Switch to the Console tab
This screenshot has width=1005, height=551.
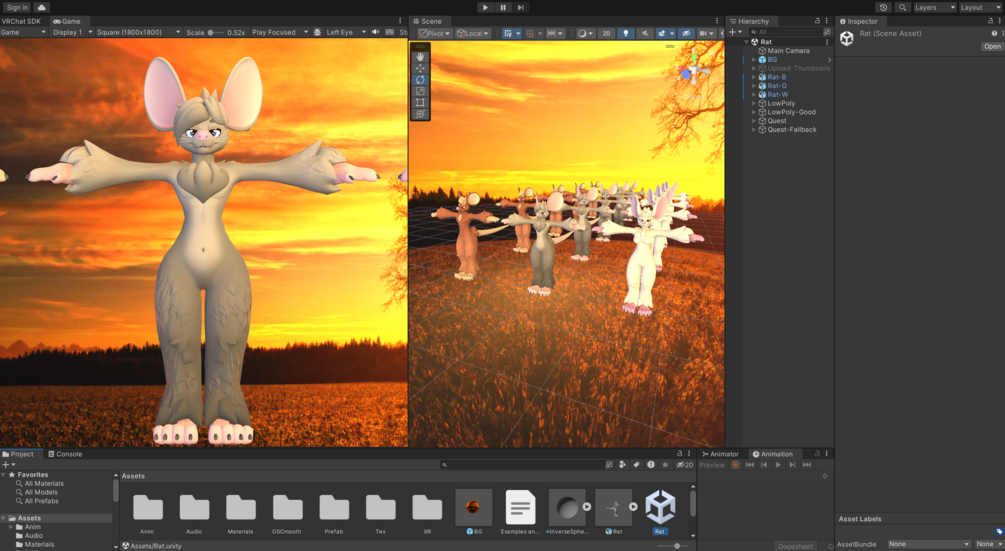(x=65, y=454)
